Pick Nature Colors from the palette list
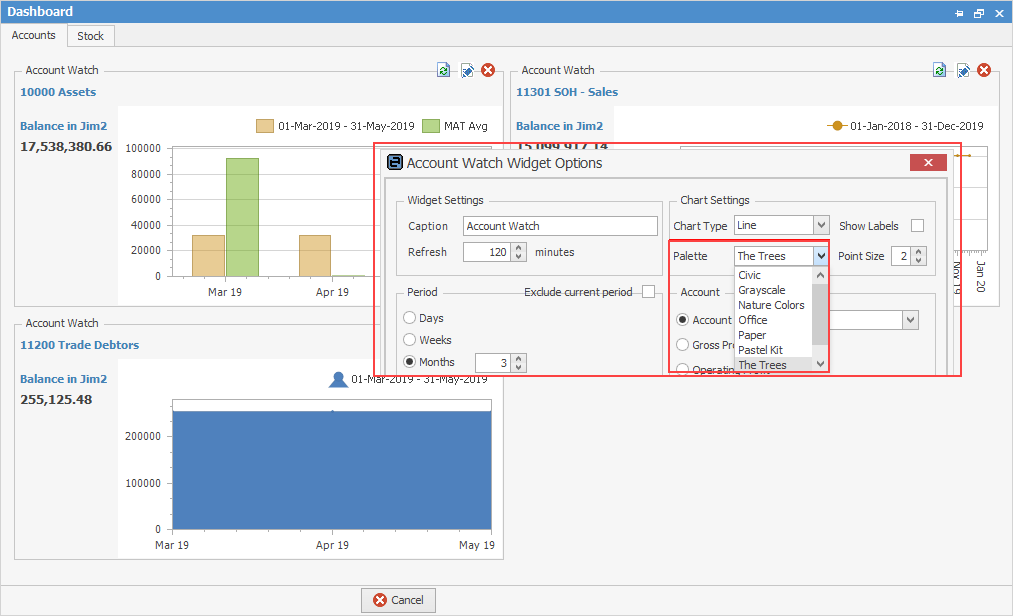Viewport: 1013px width, 616px height. pos(771,305)
